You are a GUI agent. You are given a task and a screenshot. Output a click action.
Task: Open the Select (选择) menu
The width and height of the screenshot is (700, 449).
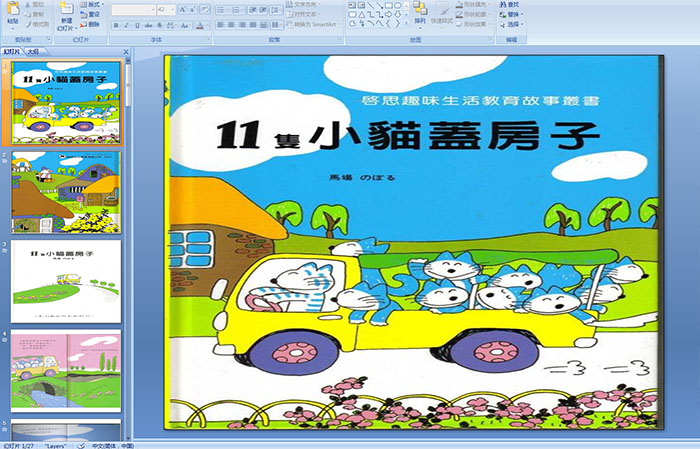[512, 24]
